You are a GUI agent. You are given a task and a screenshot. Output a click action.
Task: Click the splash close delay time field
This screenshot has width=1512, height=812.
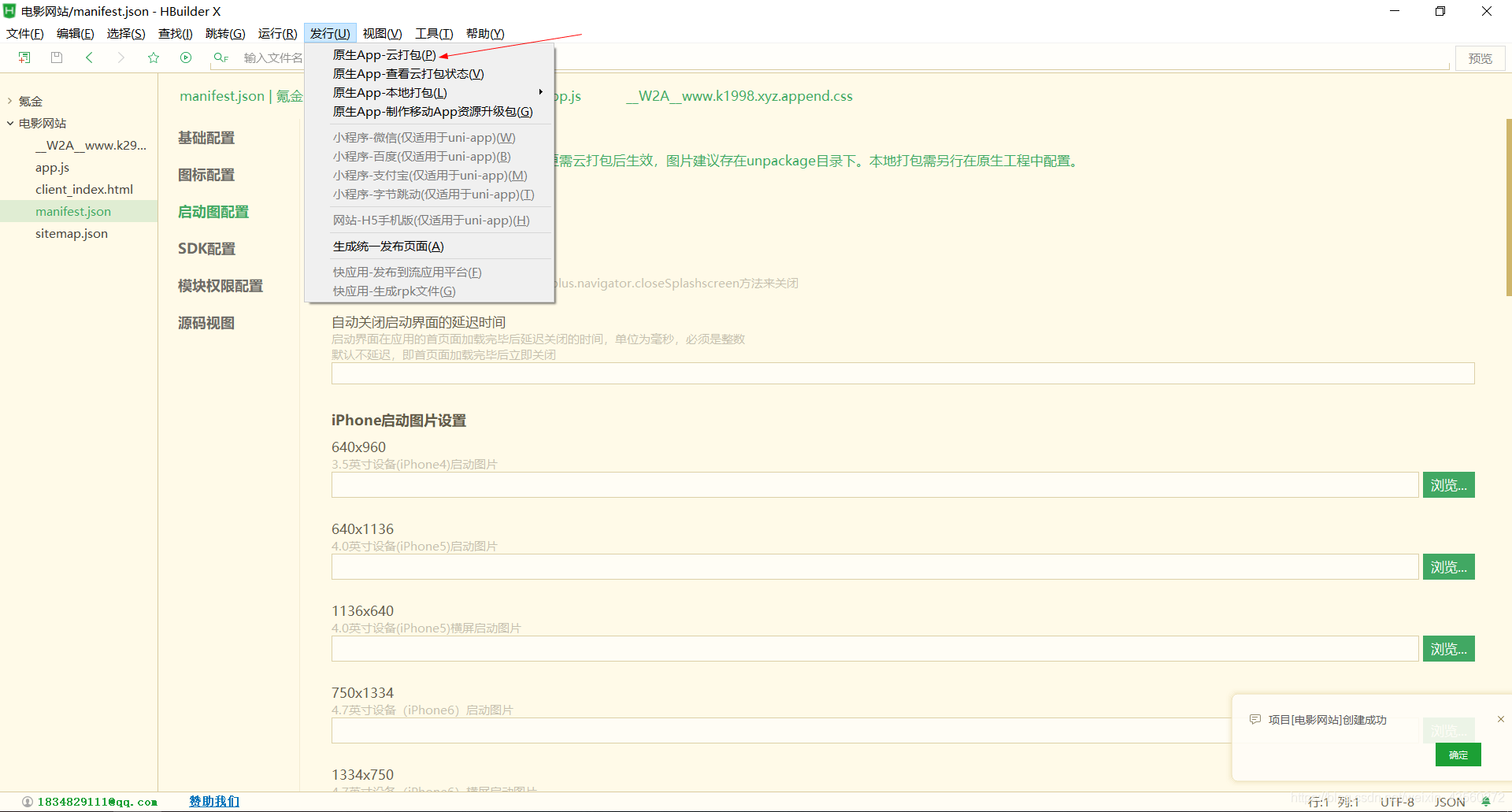(x=902, y=373)
